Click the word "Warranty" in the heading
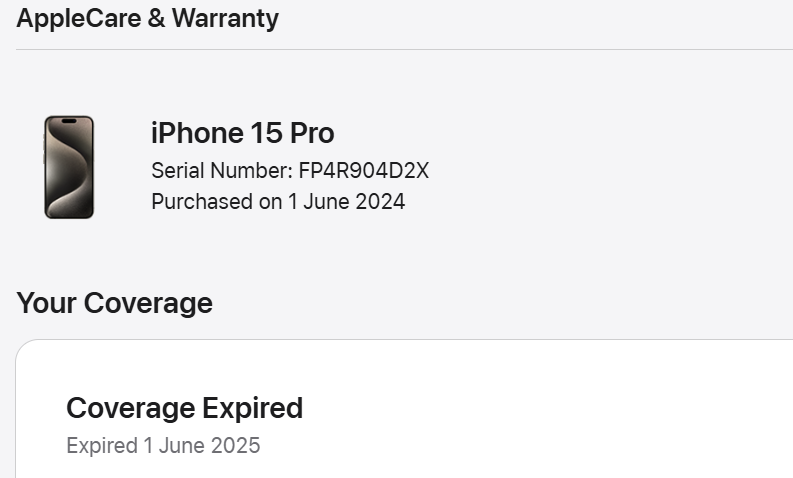Image resolution: width=793 pixels, height=478 pixels. (x=225, y=18)
